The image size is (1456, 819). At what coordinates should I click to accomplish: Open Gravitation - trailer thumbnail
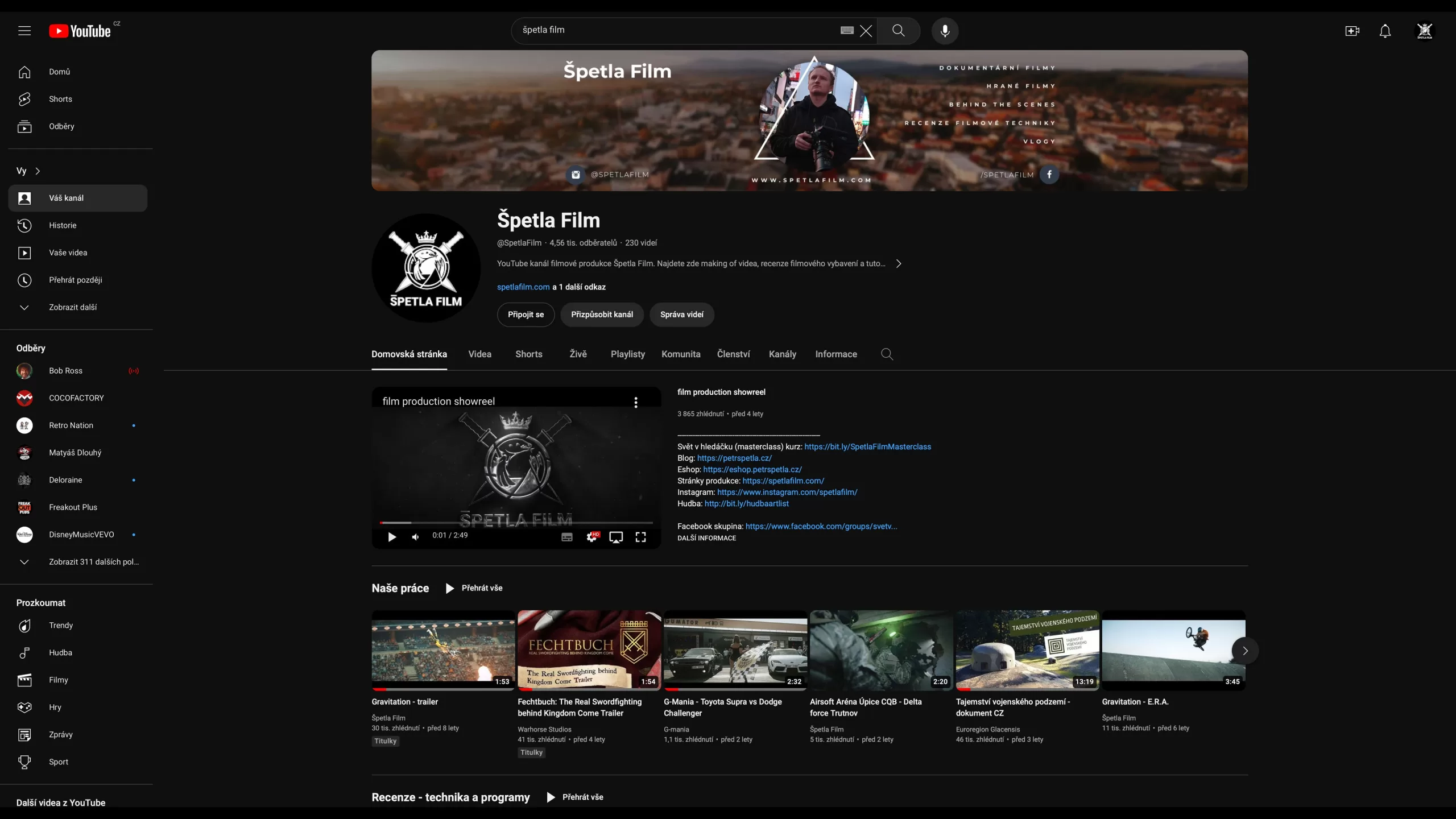[443, 651]
